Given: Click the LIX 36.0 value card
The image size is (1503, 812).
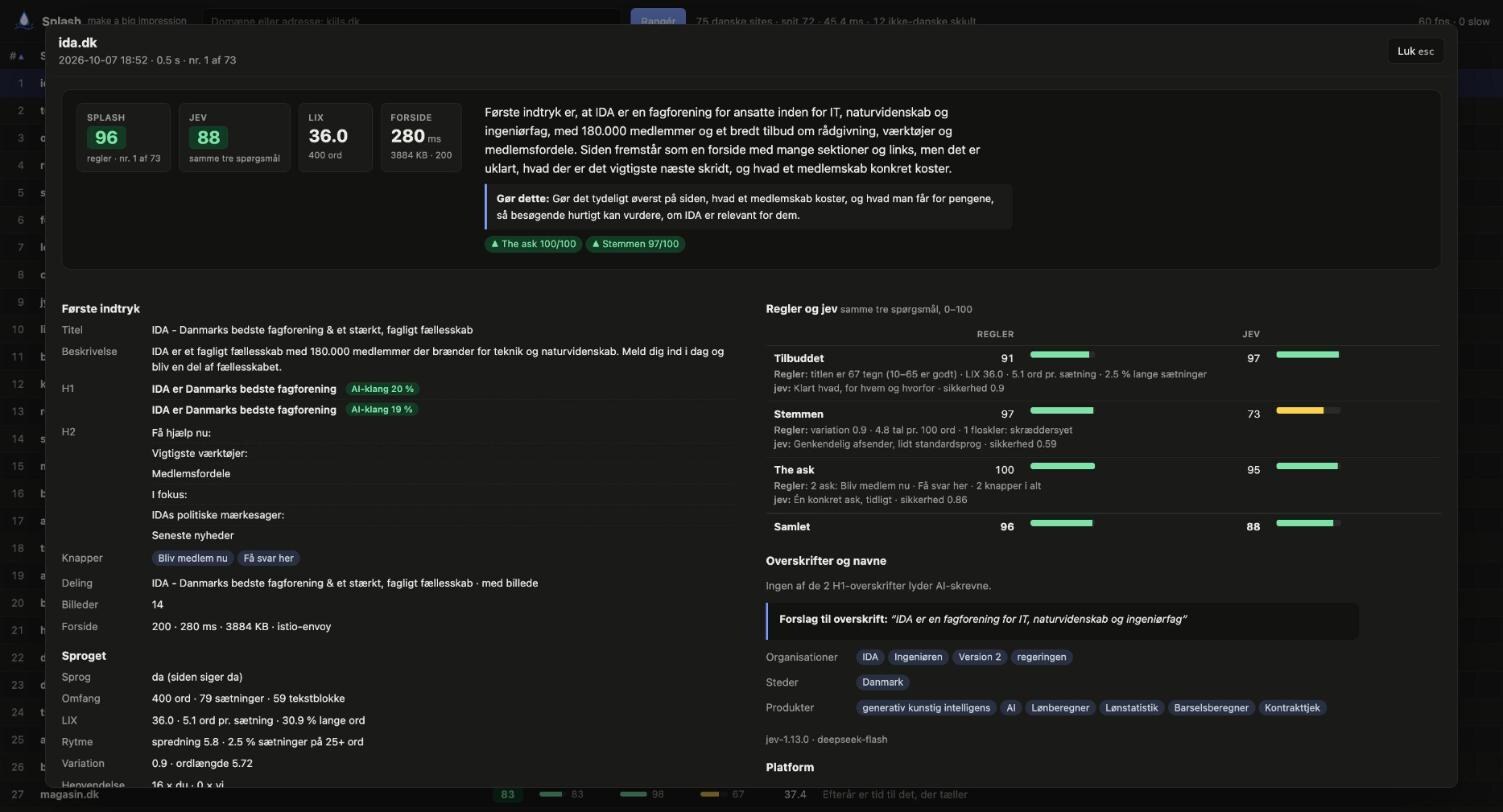Looking at the screenshot, I should (335, 137).
